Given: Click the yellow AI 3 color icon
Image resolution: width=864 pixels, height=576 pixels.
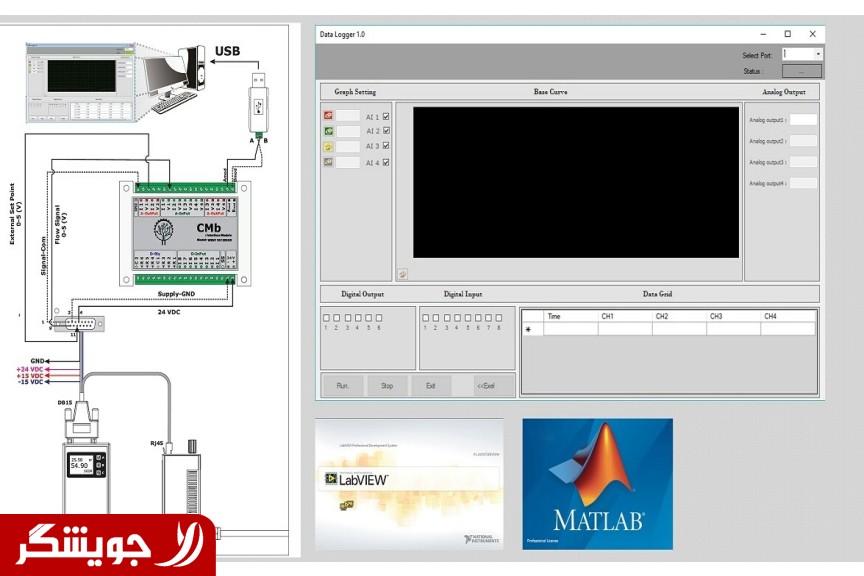Looking at the screenshot, I should [329, 147].
